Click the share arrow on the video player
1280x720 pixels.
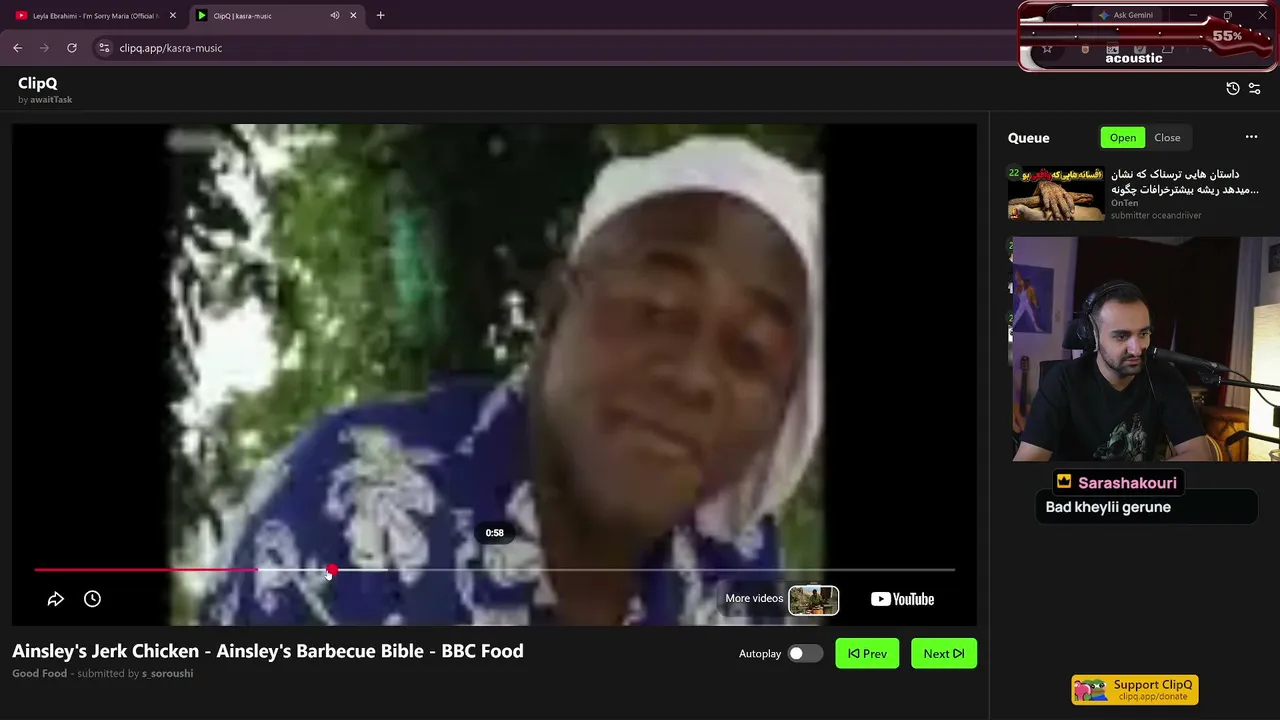click(56, 599)
